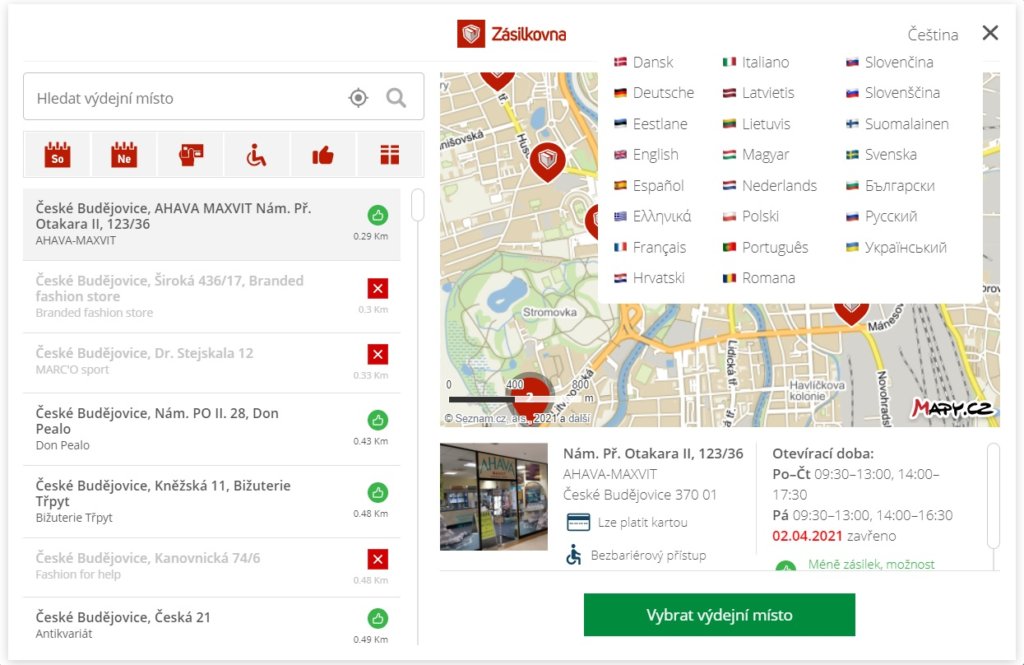Focus the Hledat výdejní místo search field

click(x=223, y=97)
